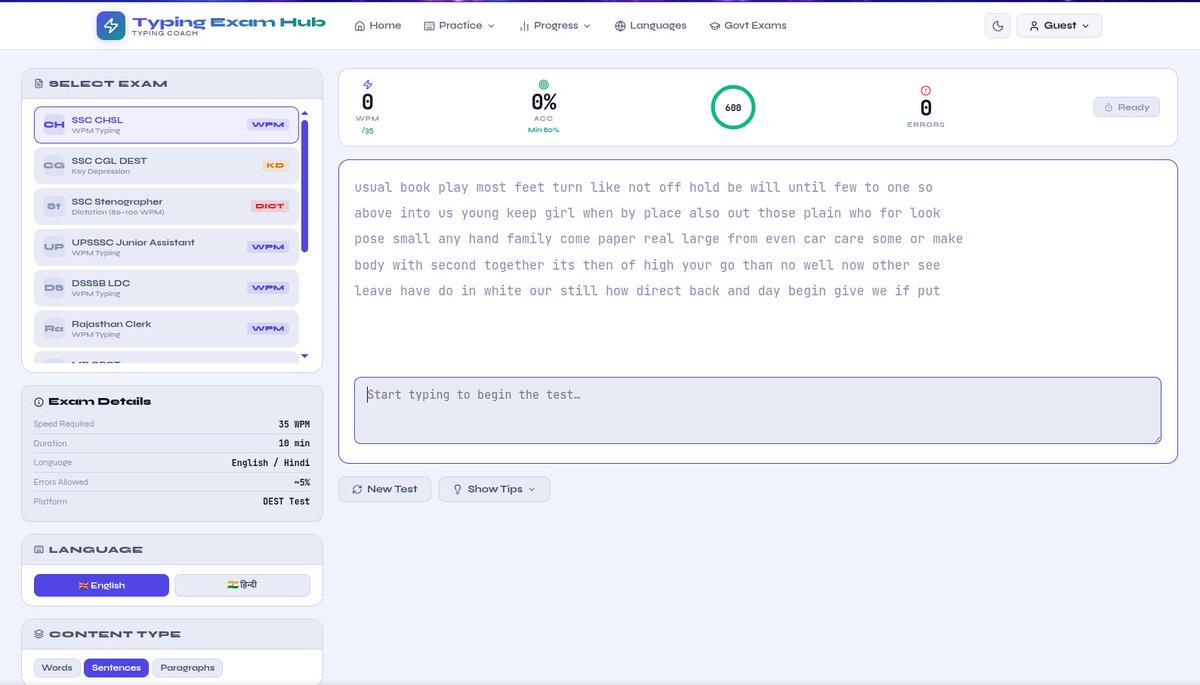Click the WPM lightning bolt icon
This screenshot has width=1200, height=685.
(367, 85)
